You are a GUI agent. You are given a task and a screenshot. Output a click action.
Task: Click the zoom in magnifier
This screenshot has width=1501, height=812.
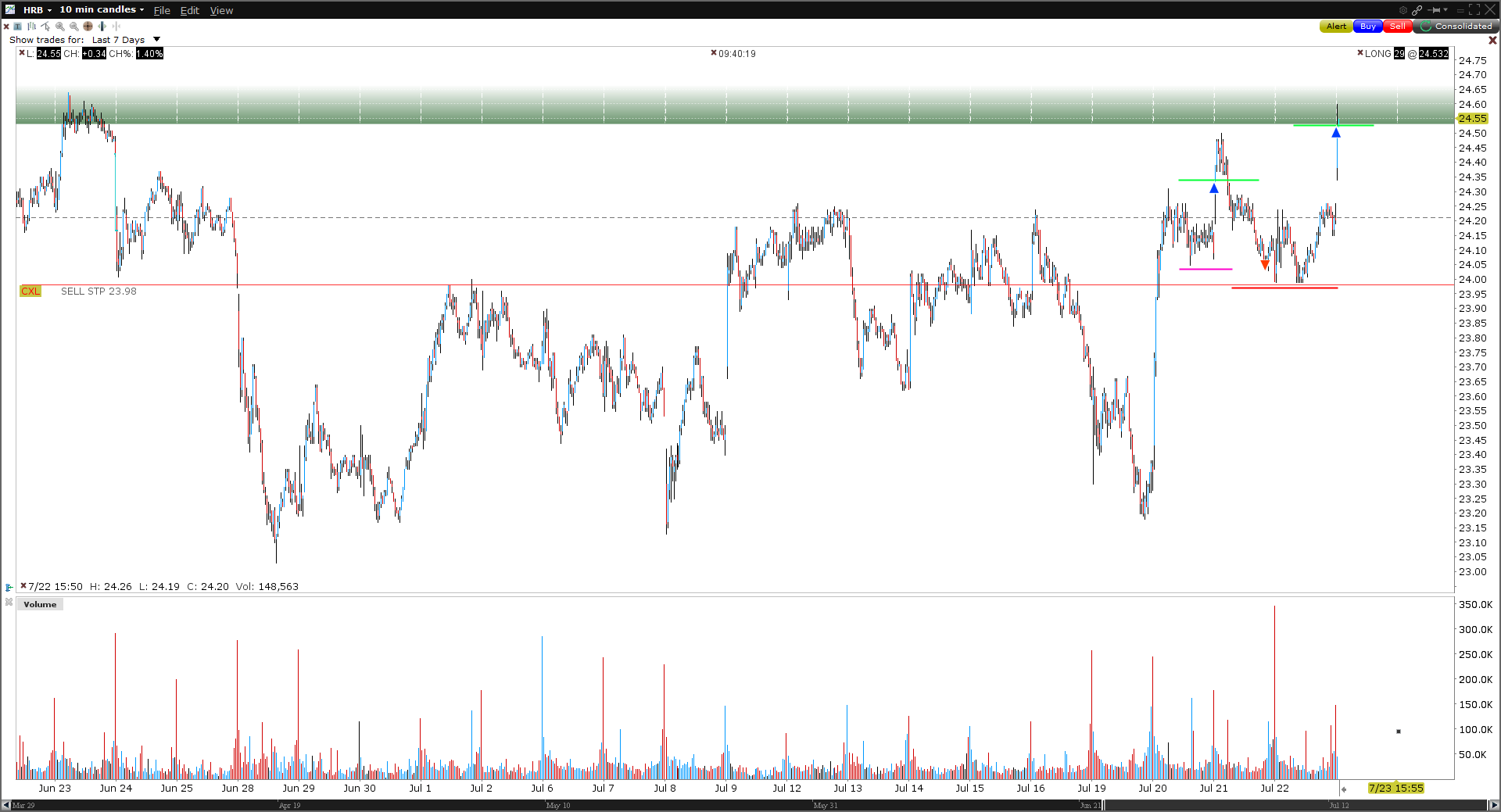[60, 27]
